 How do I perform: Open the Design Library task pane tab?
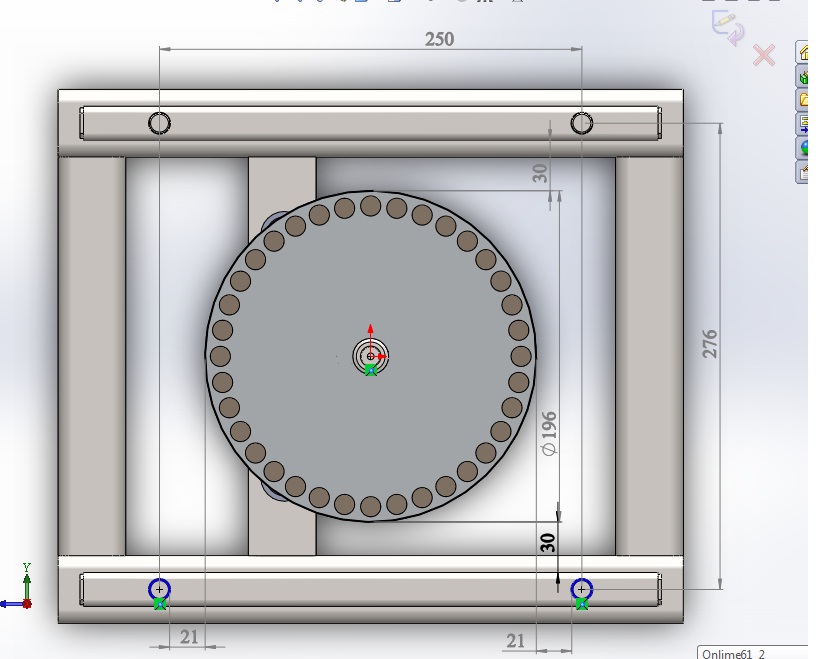[804, 76]
